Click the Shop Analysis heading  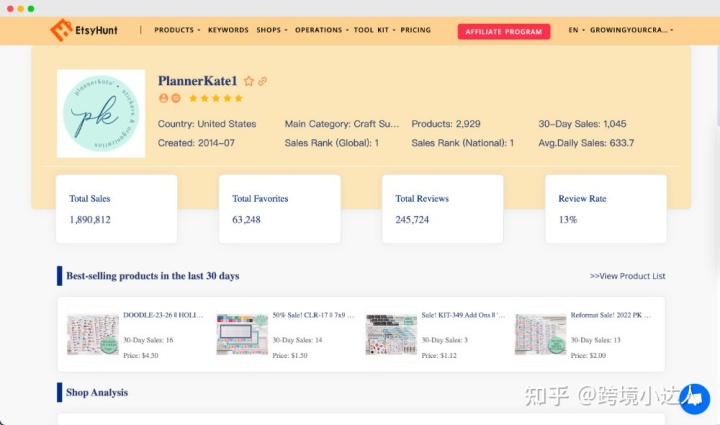click(97, 392)
